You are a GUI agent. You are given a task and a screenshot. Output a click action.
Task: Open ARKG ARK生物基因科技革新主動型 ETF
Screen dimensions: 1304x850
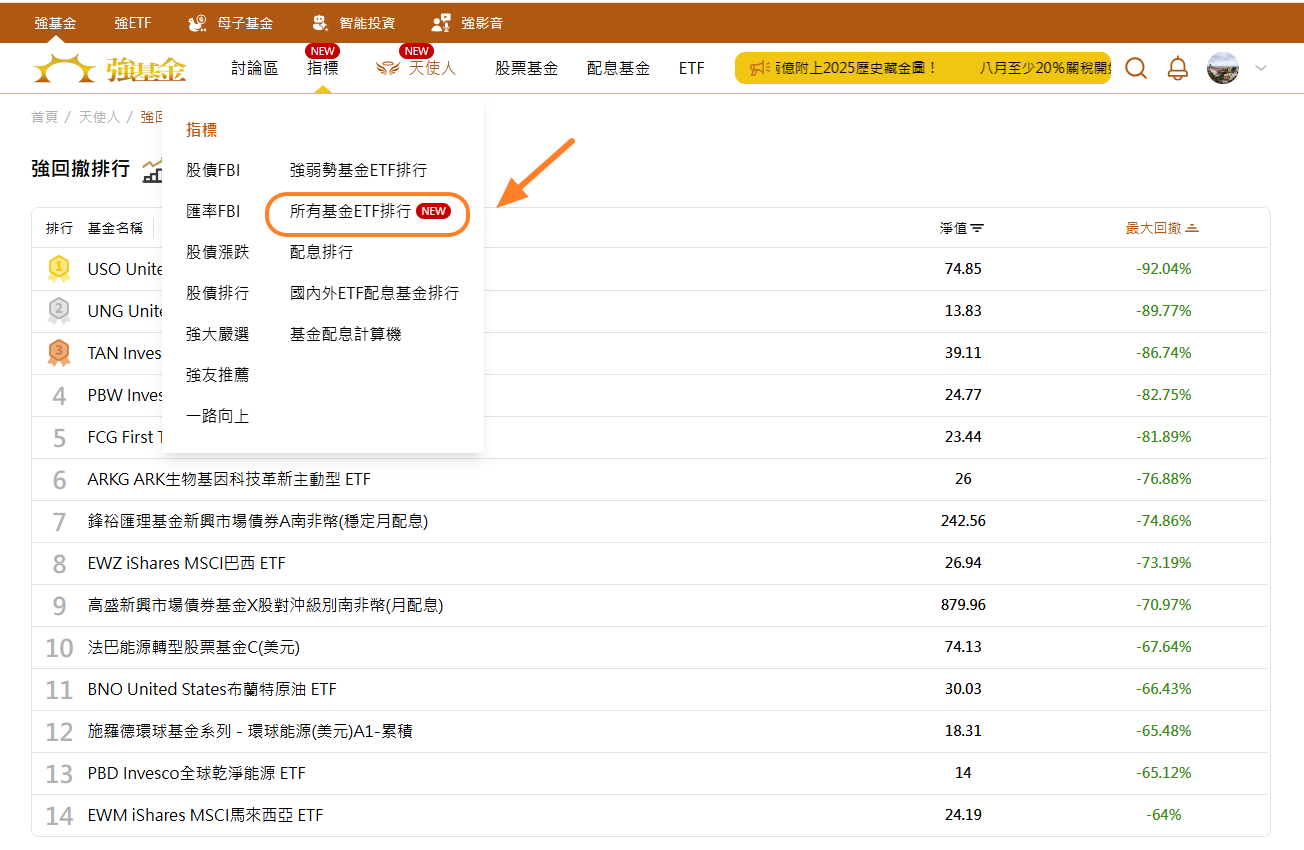coord(229,479)
